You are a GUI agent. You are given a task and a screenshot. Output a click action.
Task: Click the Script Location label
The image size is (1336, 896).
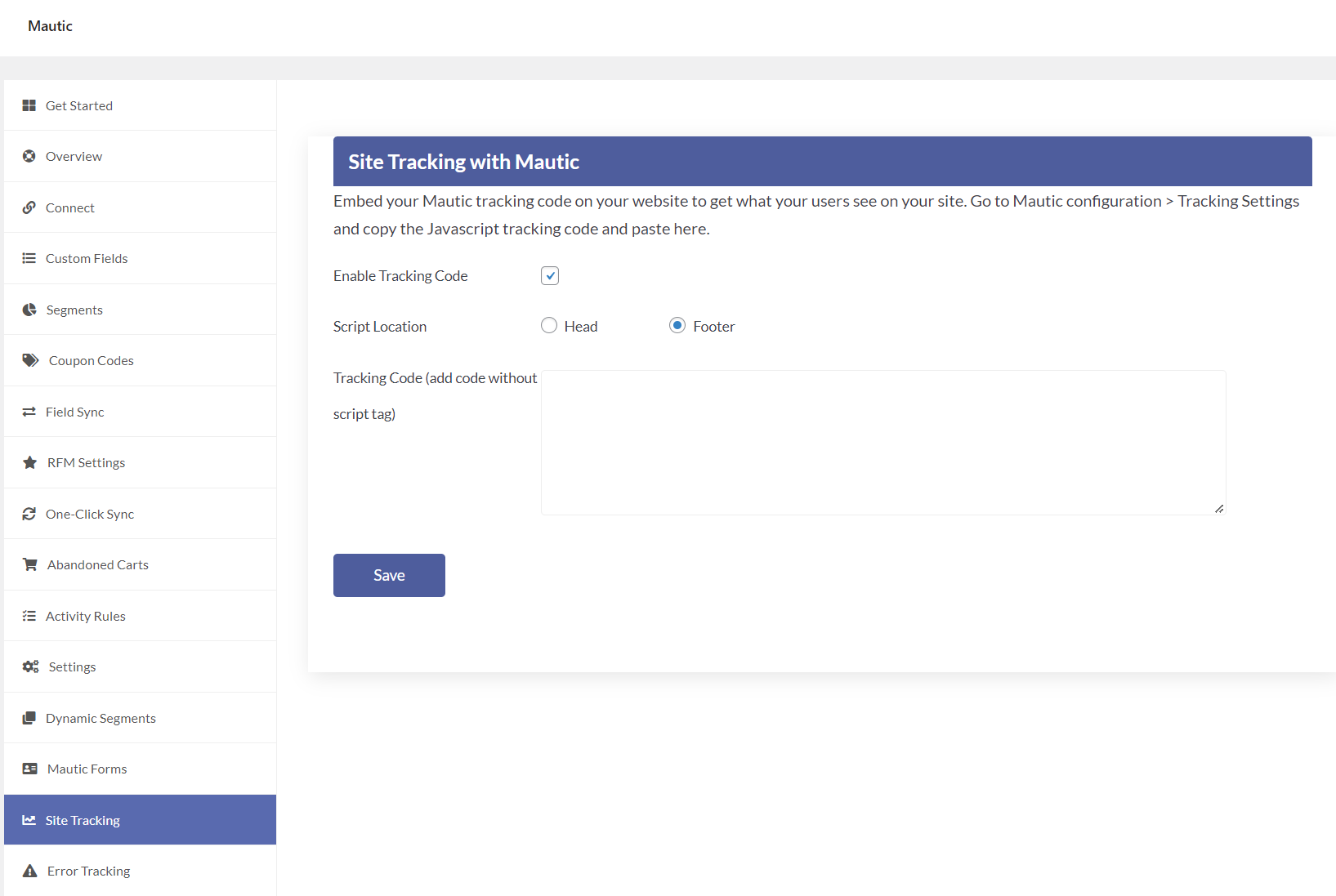pos(380,327)
